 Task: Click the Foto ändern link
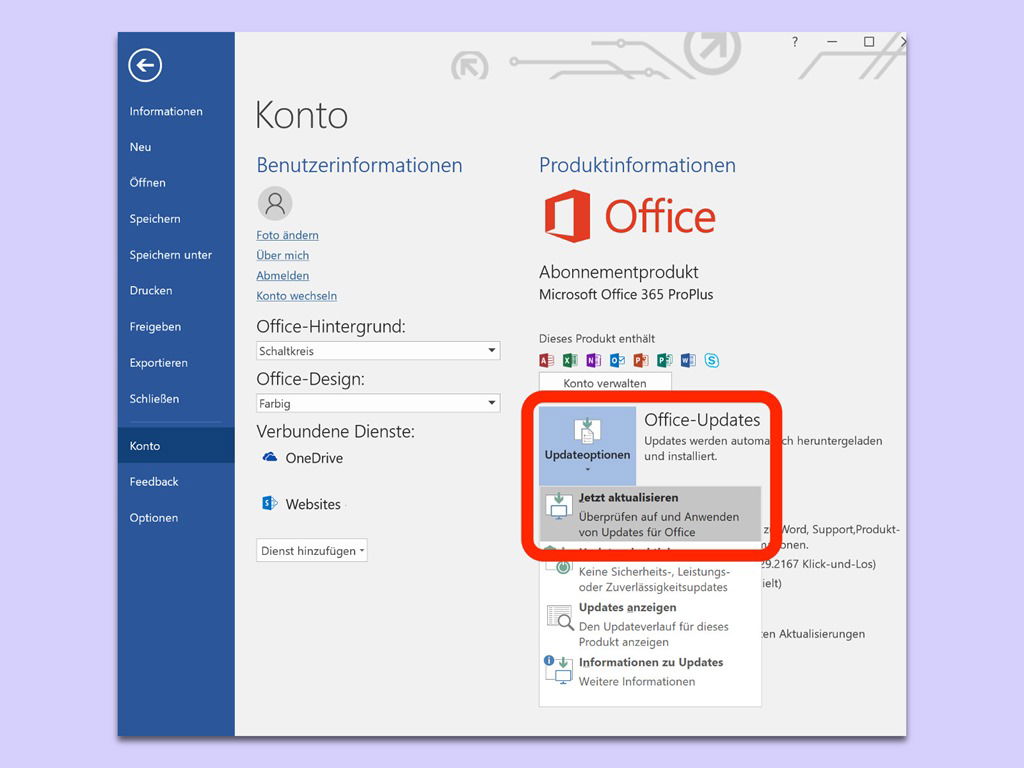point(287,235)
